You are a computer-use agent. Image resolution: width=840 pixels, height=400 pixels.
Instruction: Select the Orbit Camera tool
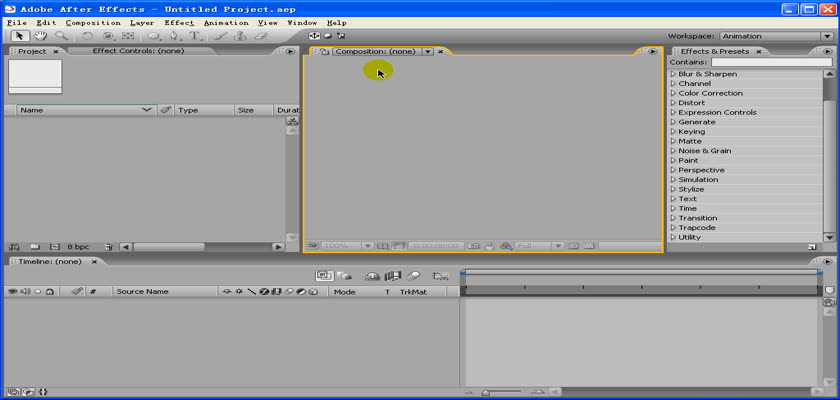108,36
